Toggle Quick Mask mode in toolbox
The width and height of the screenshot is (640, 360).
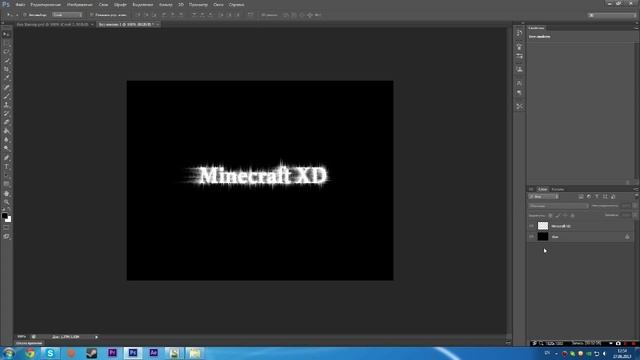tap(7, 228)
